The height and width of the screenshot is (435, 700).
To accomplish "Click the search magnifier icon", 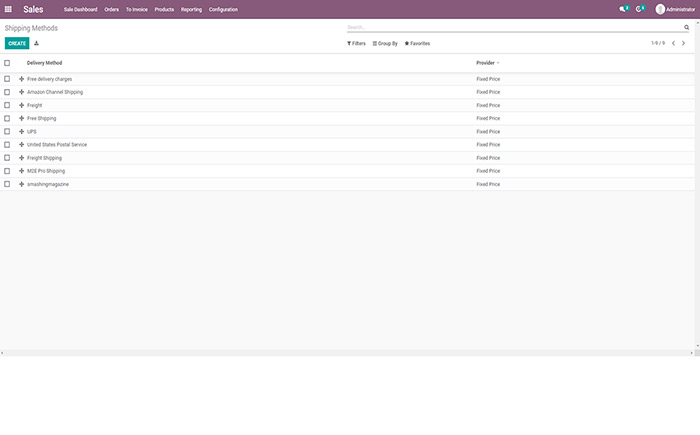I will pyautogui.click(x=686, y=28).
